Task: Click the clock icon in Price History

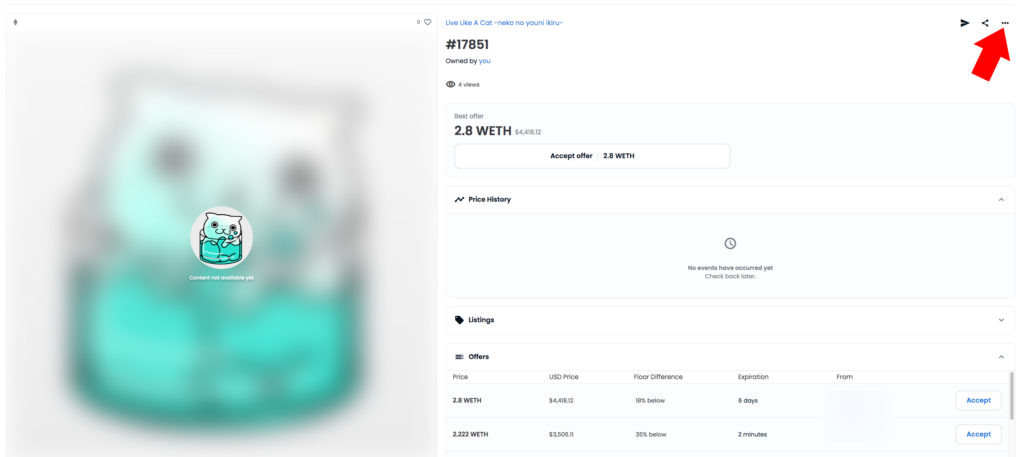Action: (730, 244)
